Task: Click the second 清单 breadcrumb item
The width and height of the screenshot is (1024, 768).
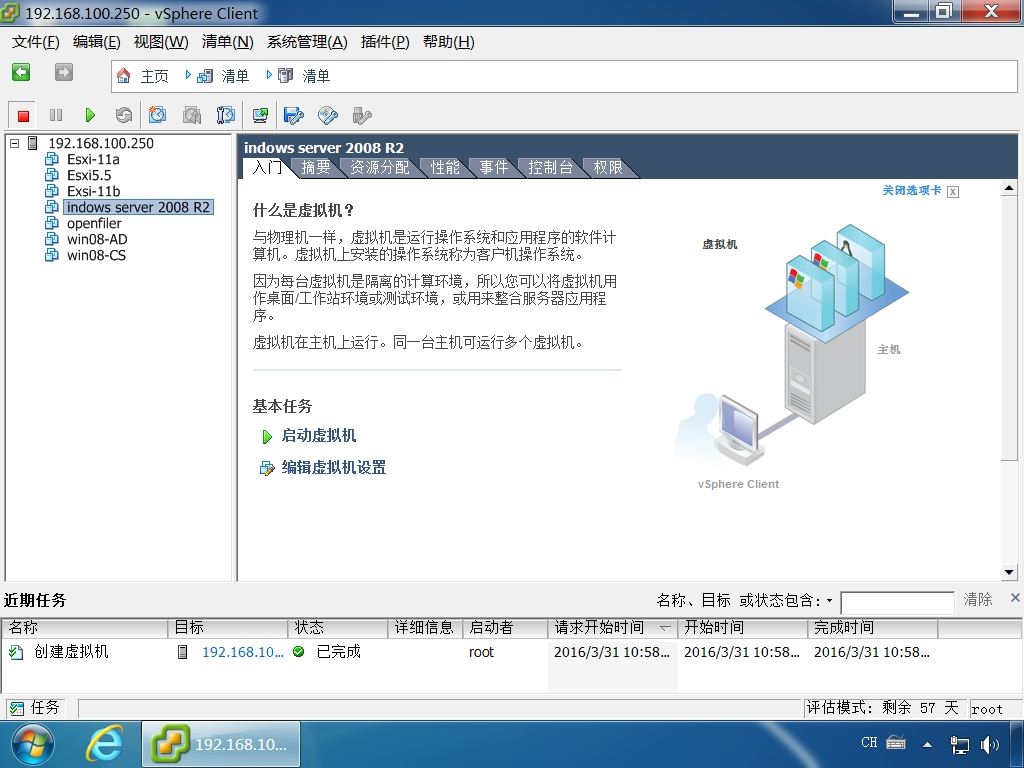Action: (304, 76)
